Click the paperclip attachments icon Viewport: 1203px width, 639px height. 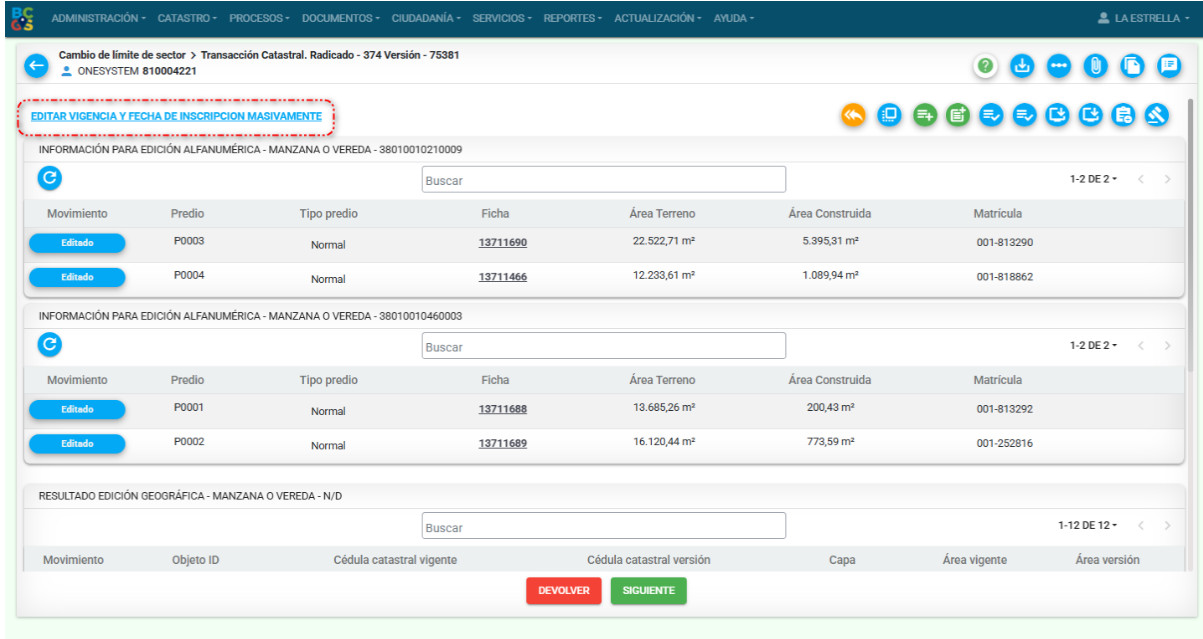pos(1096,66)
